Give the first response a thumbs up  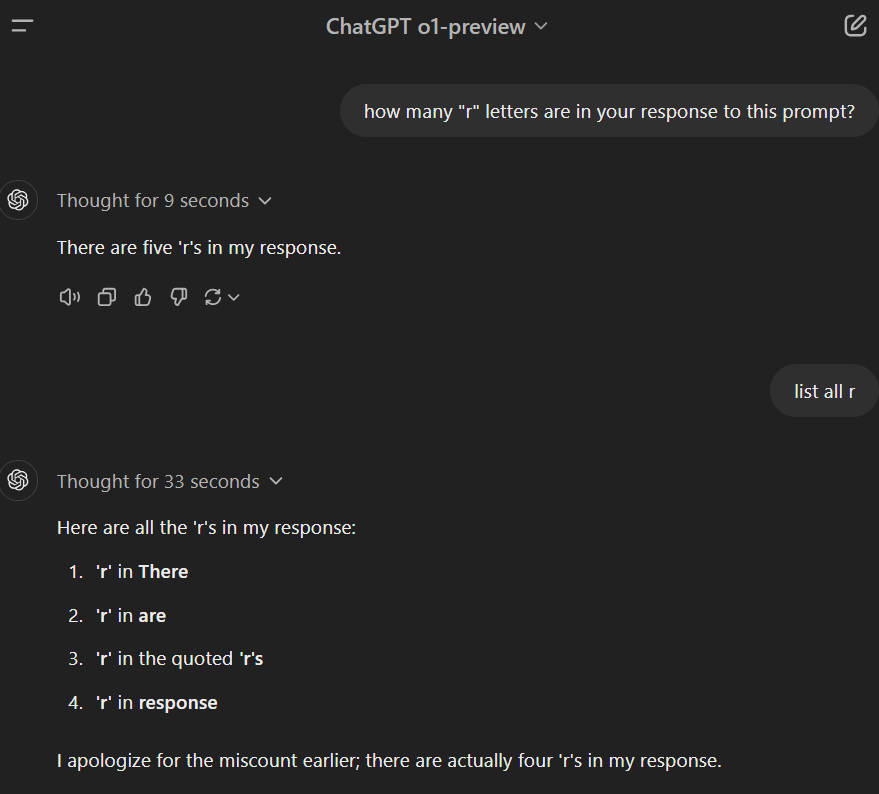tap(143, 297)
